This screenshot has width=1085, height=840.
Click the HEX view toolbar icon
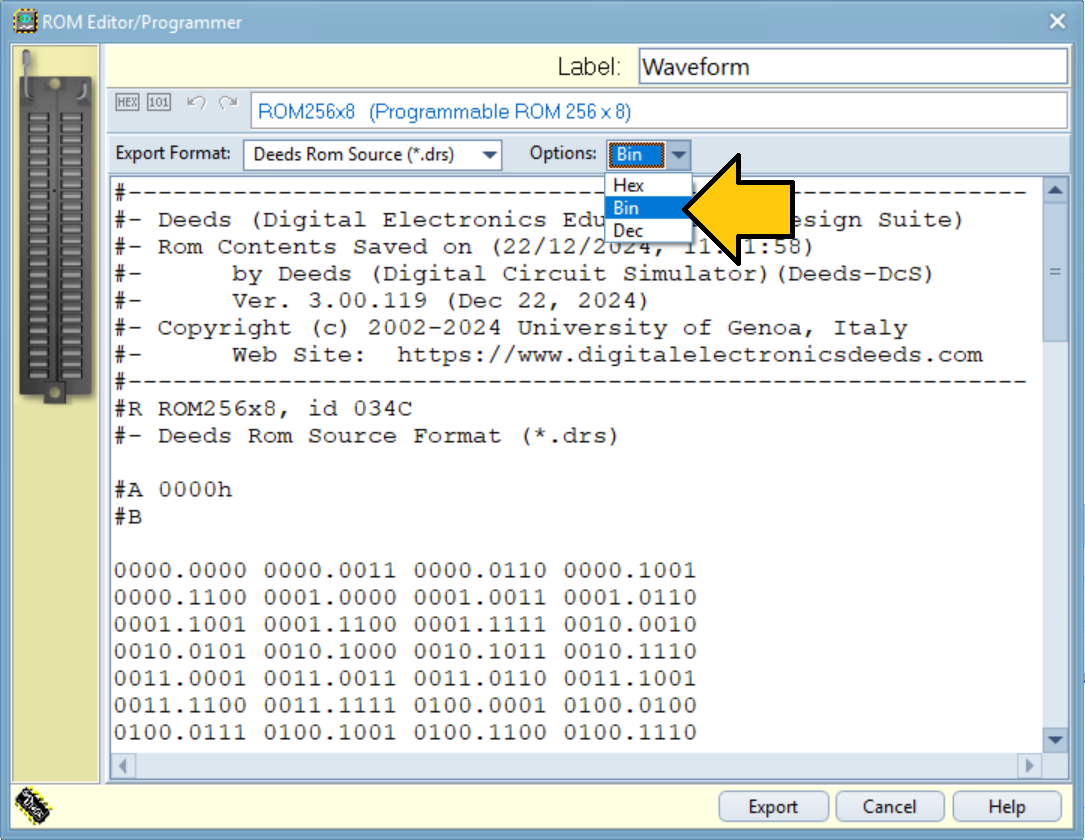click(127, 102)
